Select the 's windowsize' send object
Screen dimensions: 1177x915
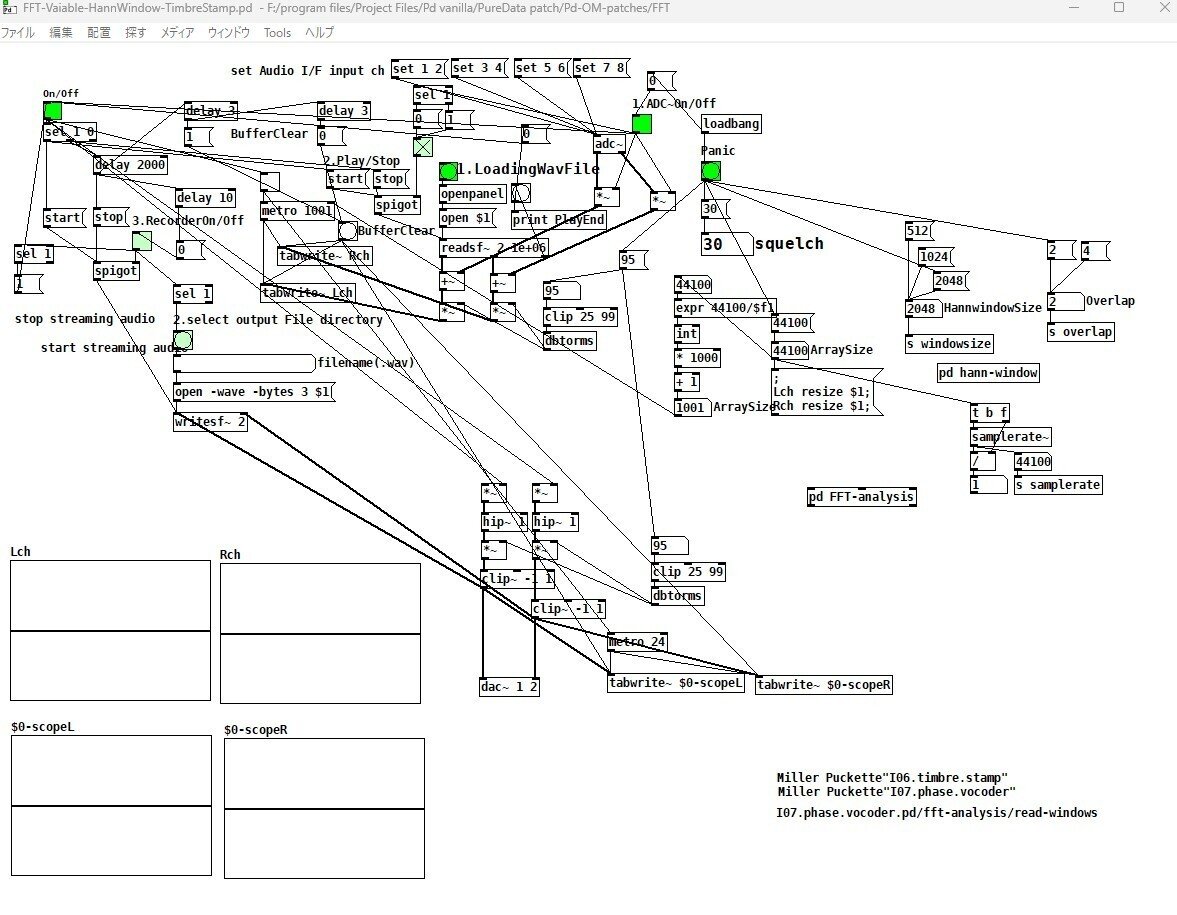(x=950, y=344)
